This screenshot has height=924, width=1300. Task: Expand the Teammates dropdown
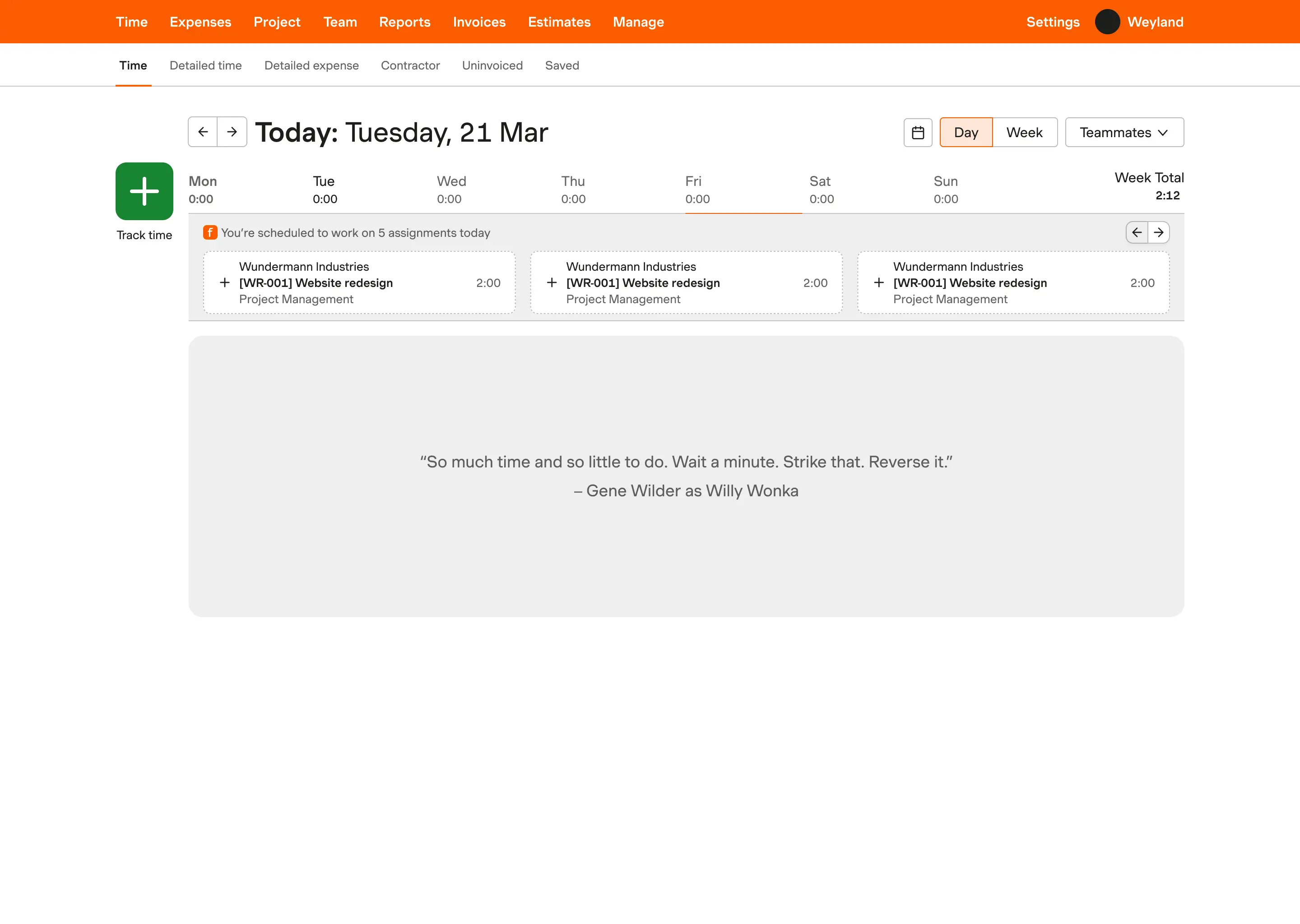click(x=1124, y=133)
